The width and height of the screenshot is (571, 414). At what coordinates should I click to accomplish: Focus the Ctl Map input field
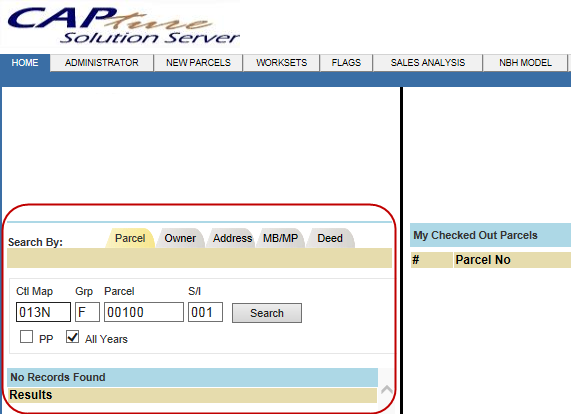43,312
